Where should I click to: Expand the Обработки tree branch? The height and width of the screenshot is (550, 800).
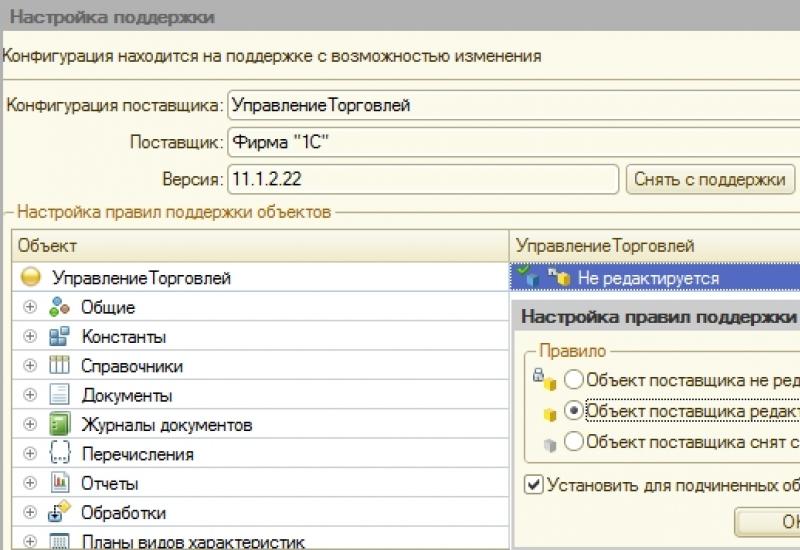(29, 513)
